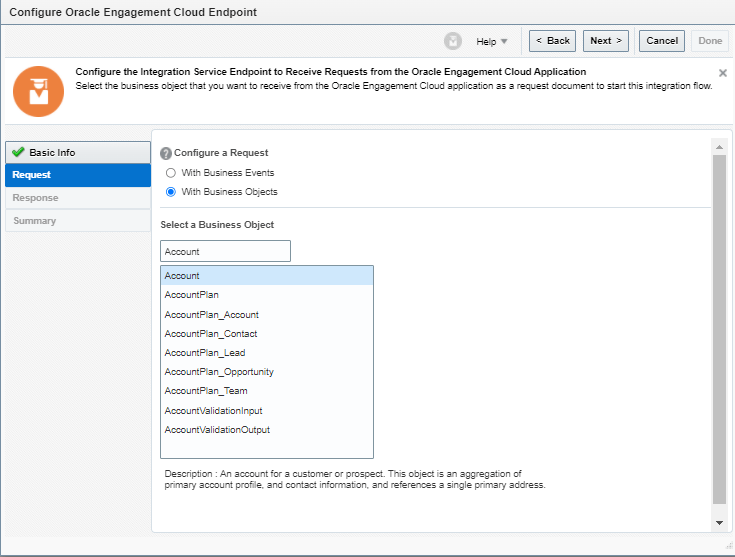Viewport: 735px width, 557px height.
Task: Select AccountPlan from the business object list
Action: 192,295
